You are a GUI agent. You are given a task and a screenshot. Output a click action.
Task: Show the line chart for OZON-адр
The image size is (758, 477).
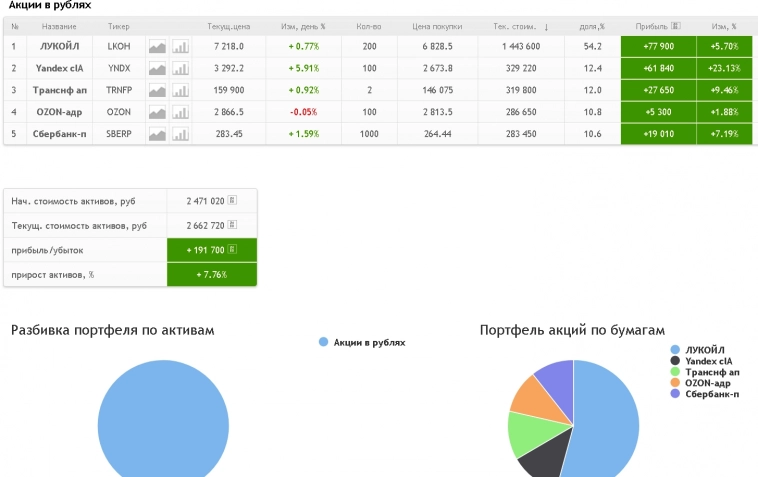coord(157,112)
